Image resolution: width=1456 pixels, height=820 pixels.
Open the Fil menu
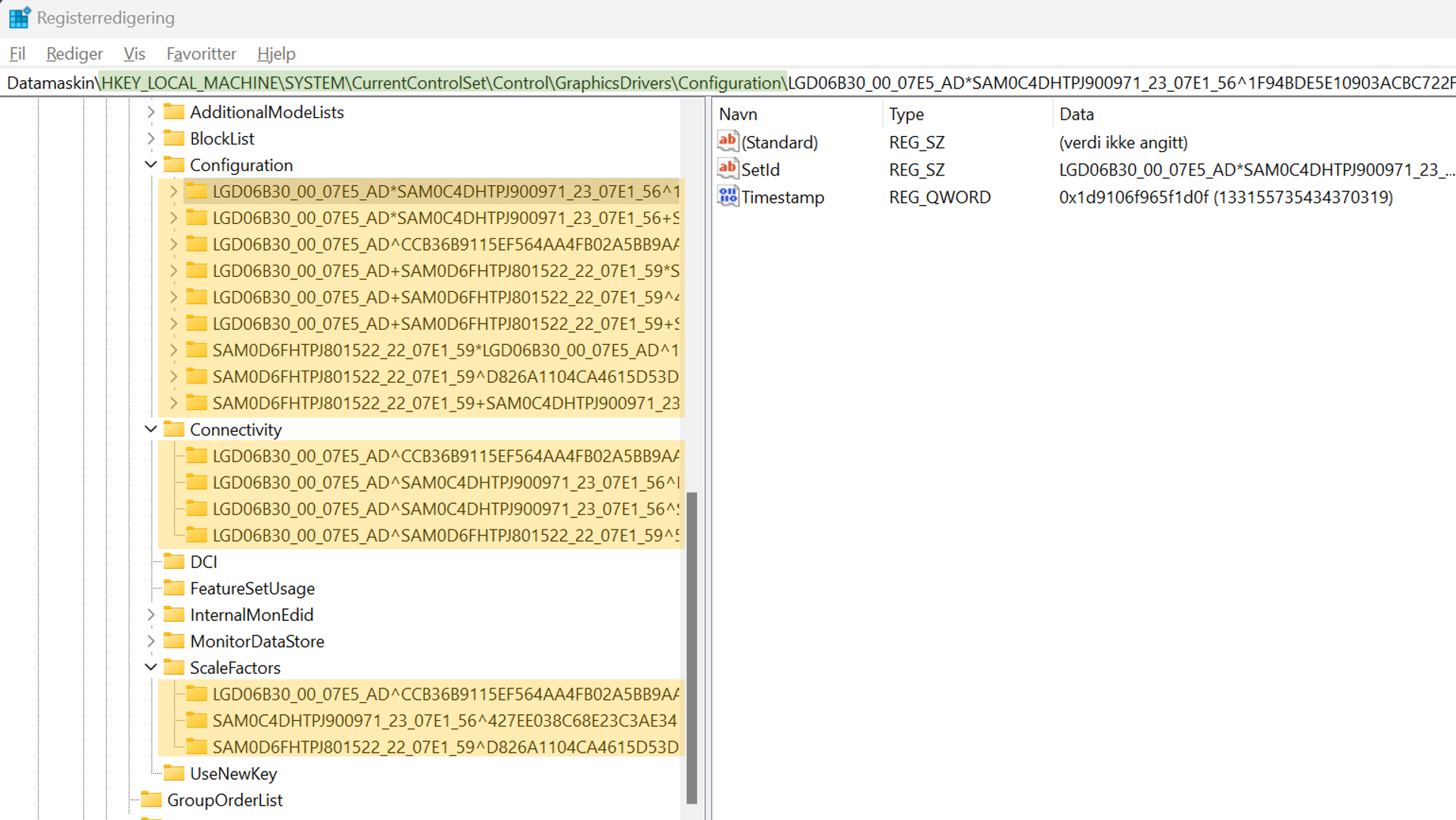click(17, 54)
